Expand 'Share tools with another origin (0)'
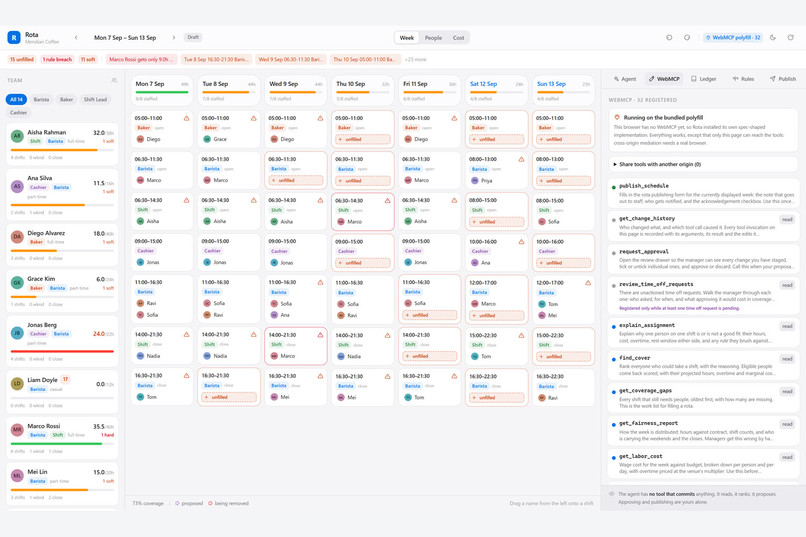 click(x=703, y=164)
